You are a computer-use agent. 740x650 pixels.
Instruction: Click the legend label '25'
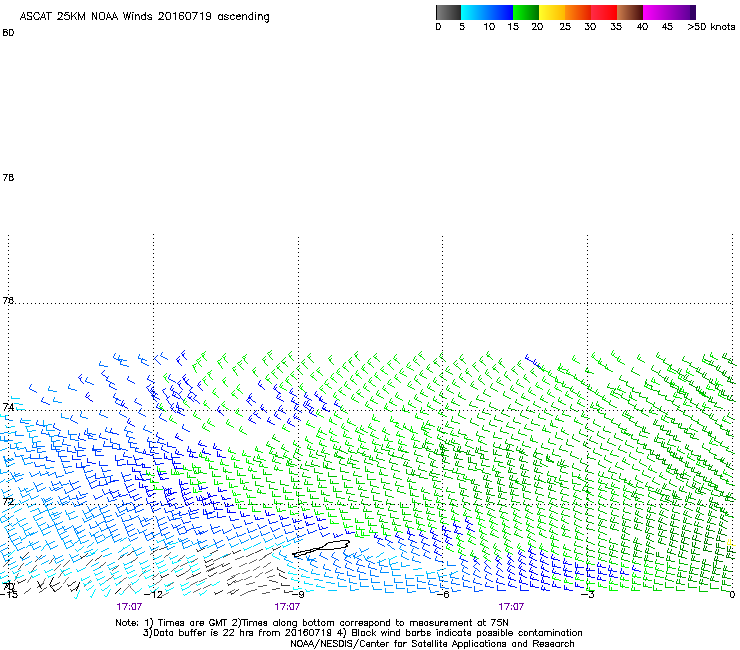(564, 27)
